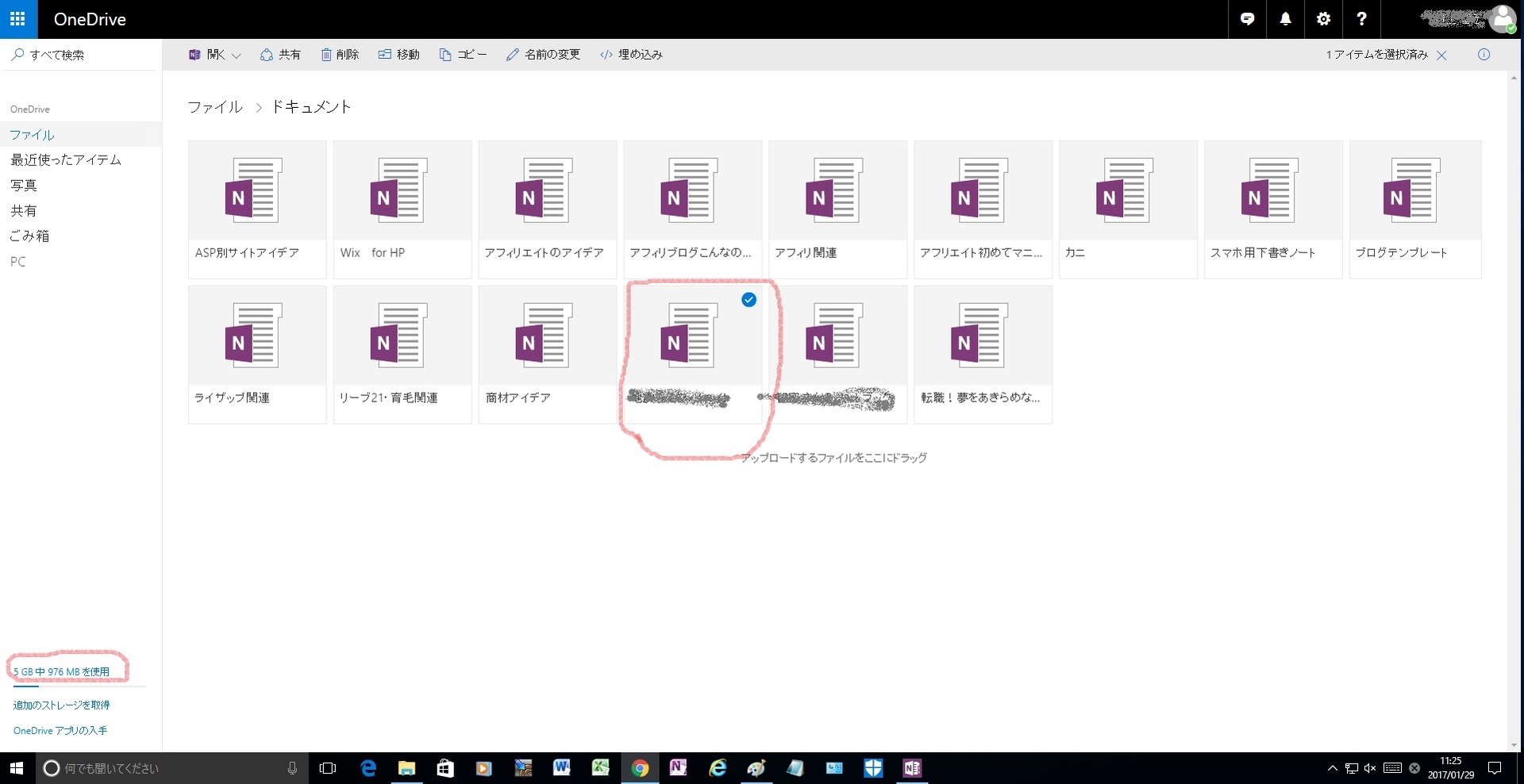Open Microsoft Edge from taskbar
This screenshot has width=1524, height=784.
pos(368,768)
